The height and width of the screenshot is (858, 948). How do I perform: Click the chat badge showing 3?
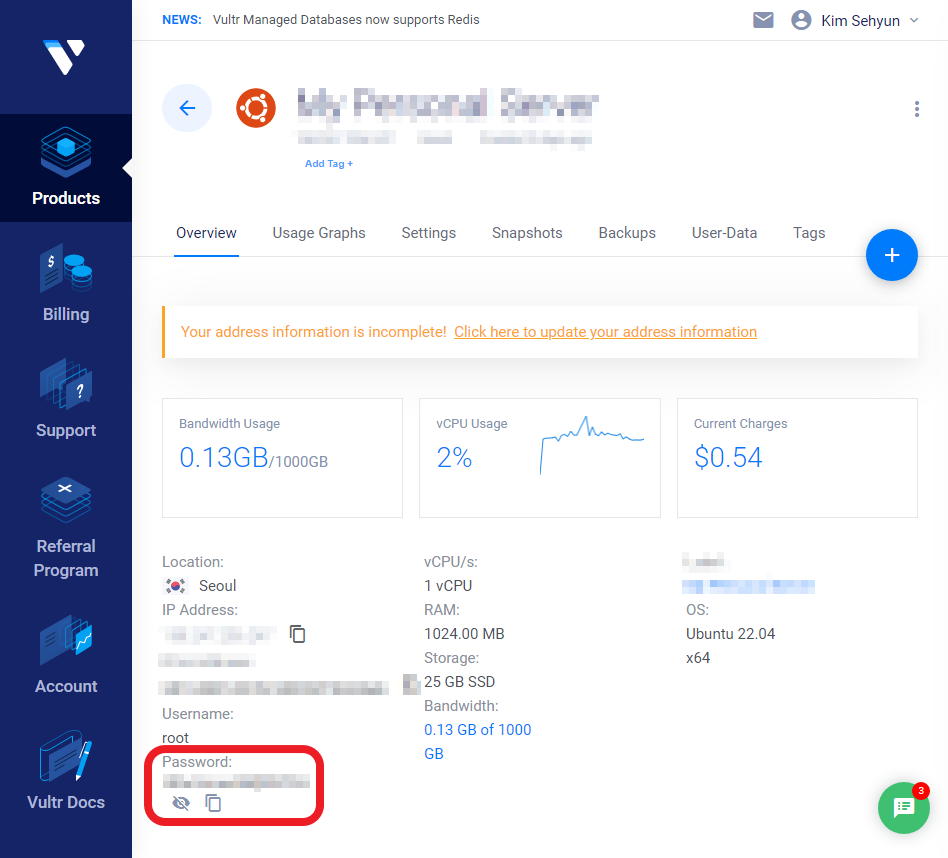tap(920, 790)
